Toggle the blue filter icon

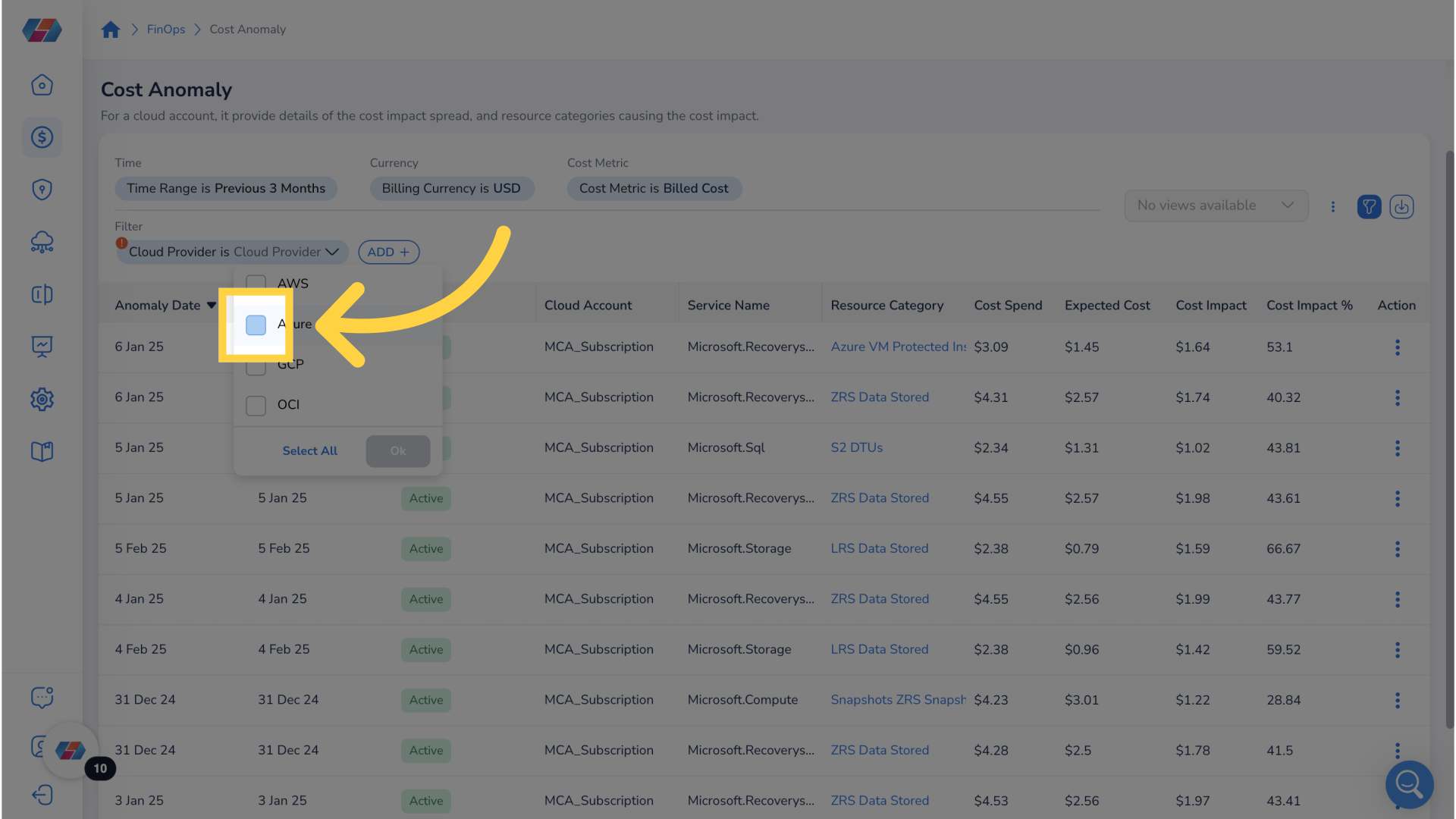1369,206
